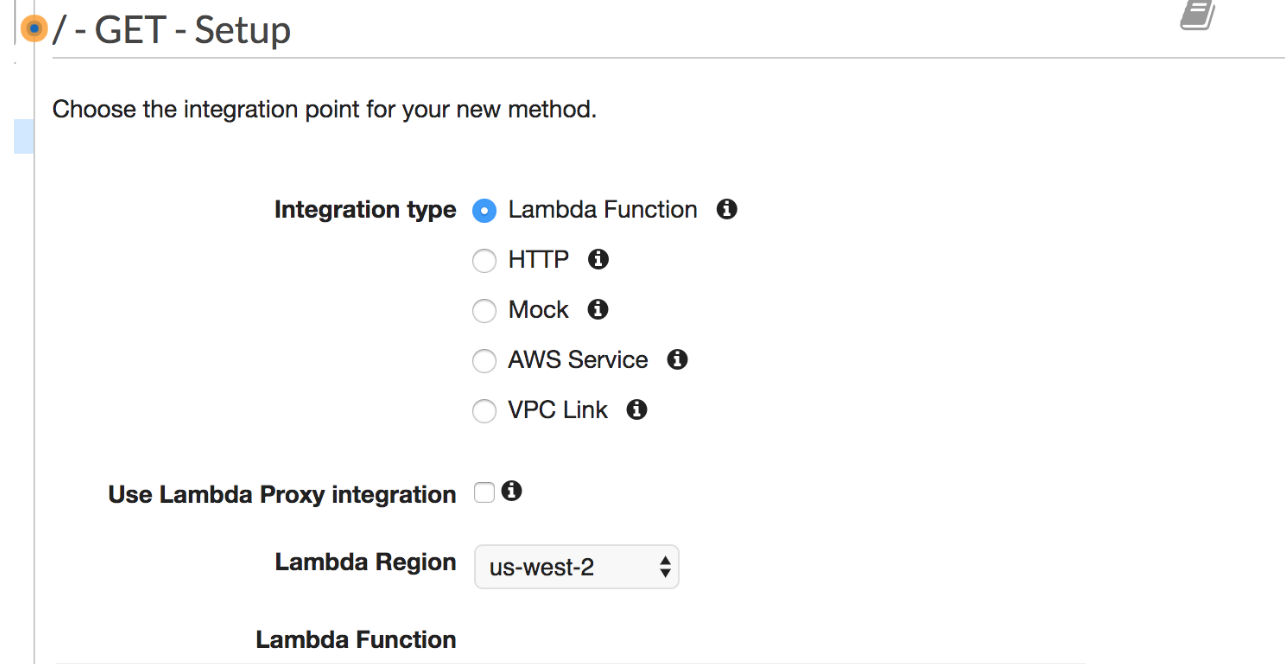Click info icon next to AWS Service
Image resolution: width=1285 pixels, height=664 pixels.
point(677,360)
